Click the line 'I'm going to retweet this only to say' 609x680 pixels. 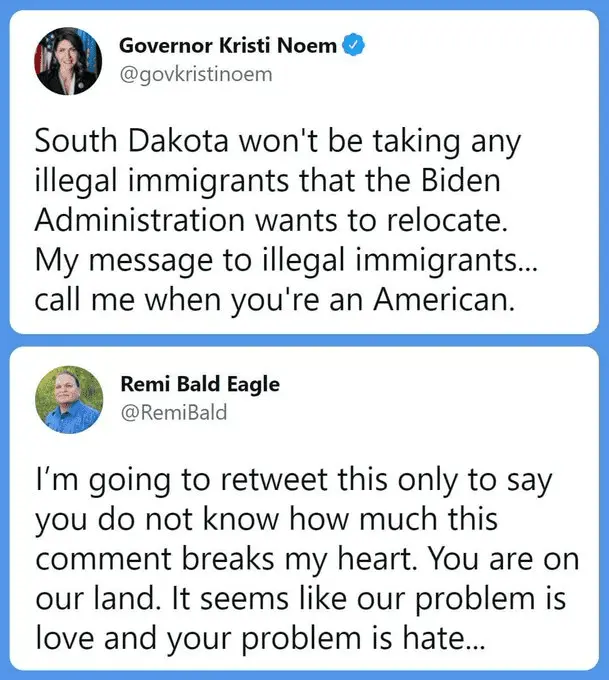click(294, 481)
